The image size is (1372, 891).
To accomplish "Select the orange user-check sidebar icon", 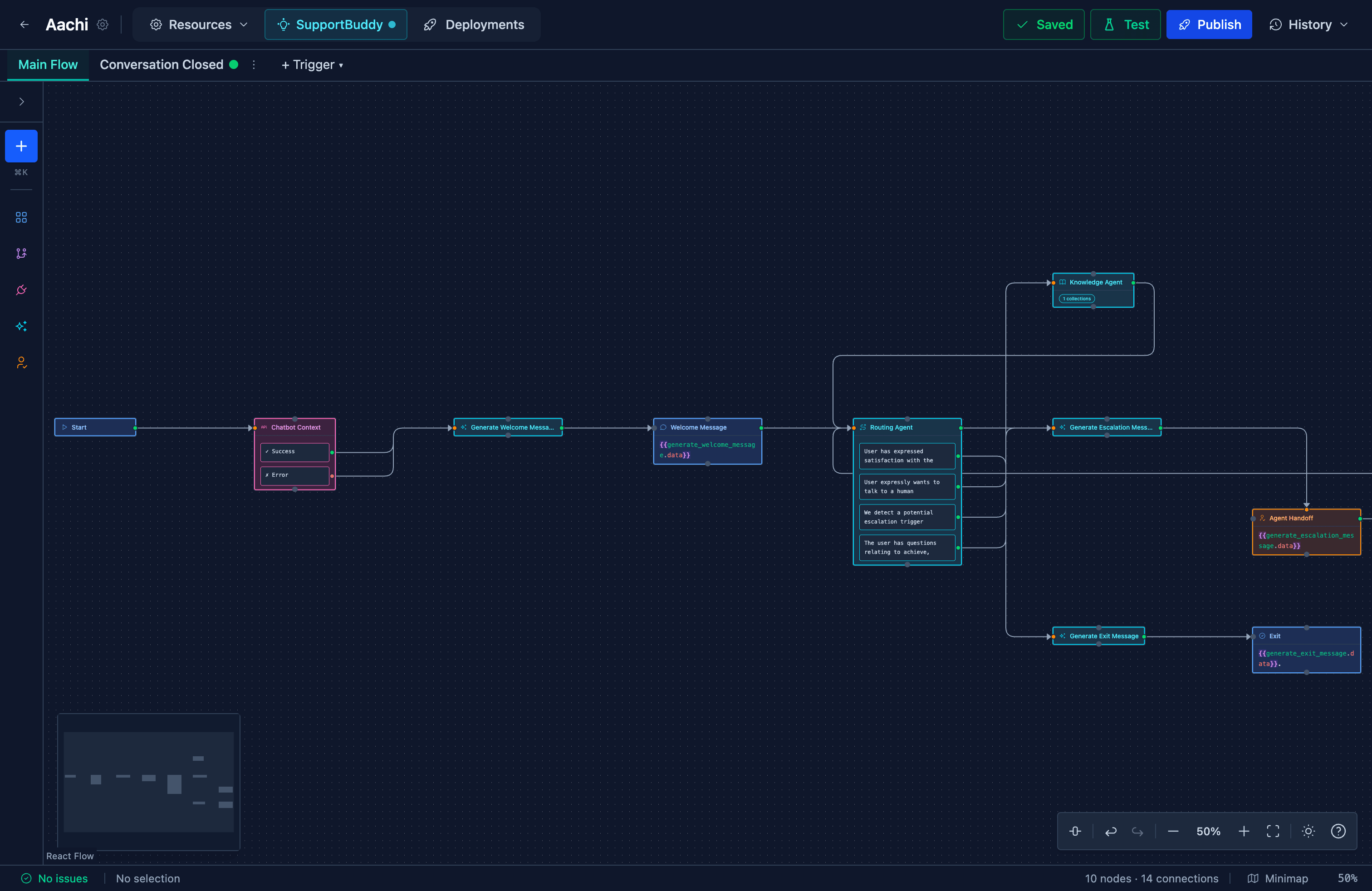I will point(21,362).
